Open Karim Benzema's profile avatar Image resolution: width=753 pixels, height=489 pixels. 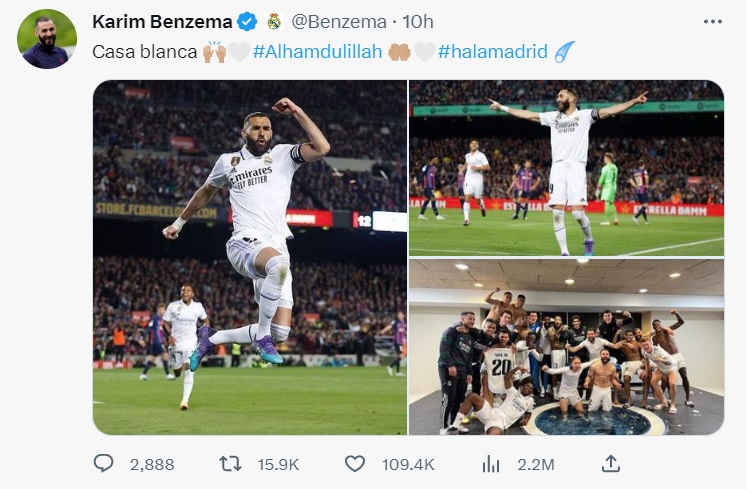tap(46, 38)
